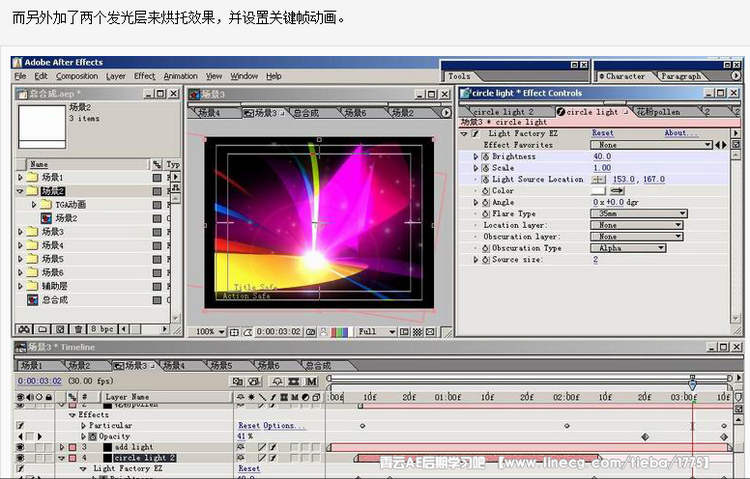Collapse the 场景2 folder in Project panel
The height and width of the screenshot is (479, 750).
[20, 191]
